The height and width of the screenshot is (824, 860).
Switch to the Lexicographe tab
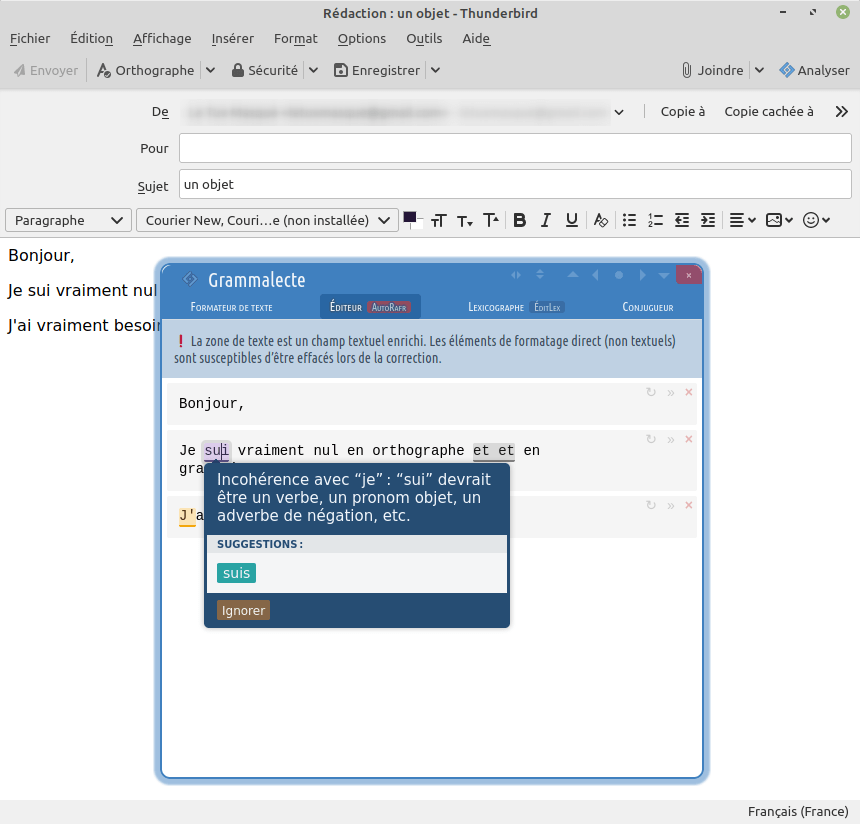pyautogui.click(x=496, y=307)
